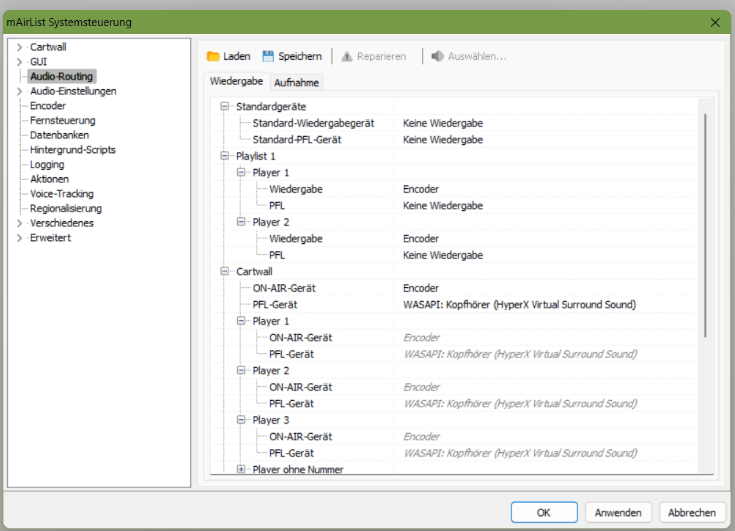Expand Audio-Einstellungen in the sidebar

click(19, 91)
